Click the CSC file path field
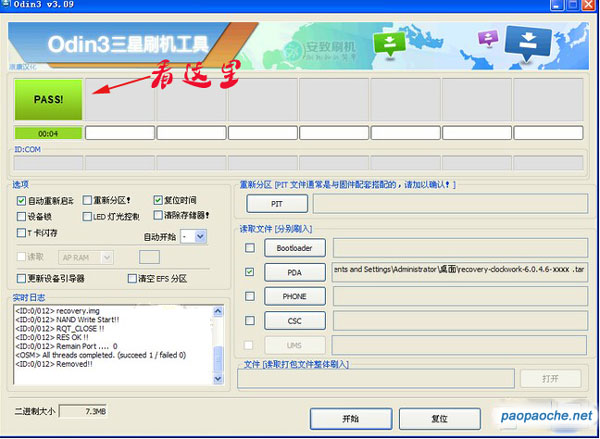The image size is (600, 439). (x=460, y=321)
